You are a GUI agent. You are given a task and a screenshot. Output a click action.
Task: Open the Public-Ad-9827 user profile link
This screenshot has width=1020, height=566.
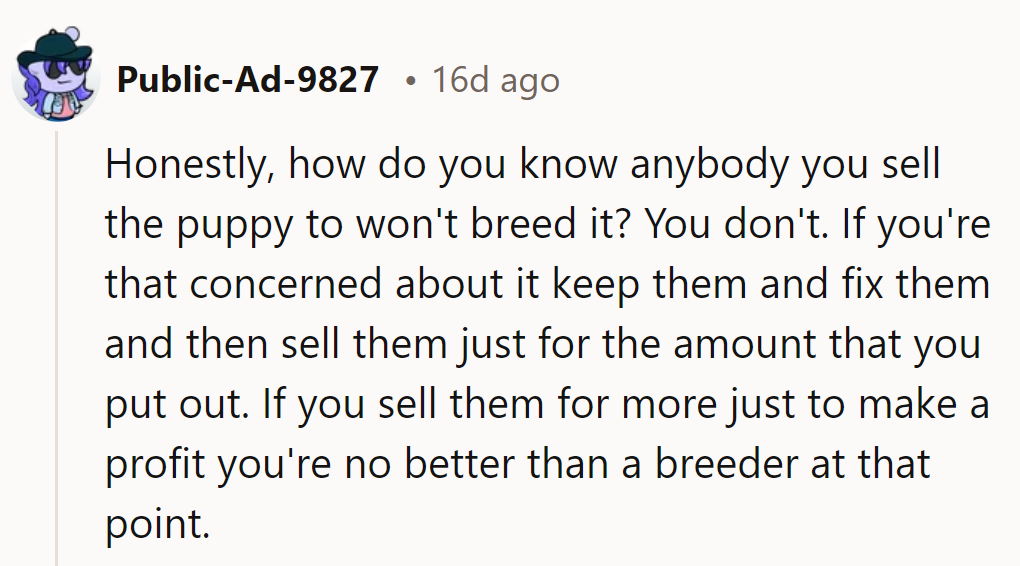coord(248,80)
